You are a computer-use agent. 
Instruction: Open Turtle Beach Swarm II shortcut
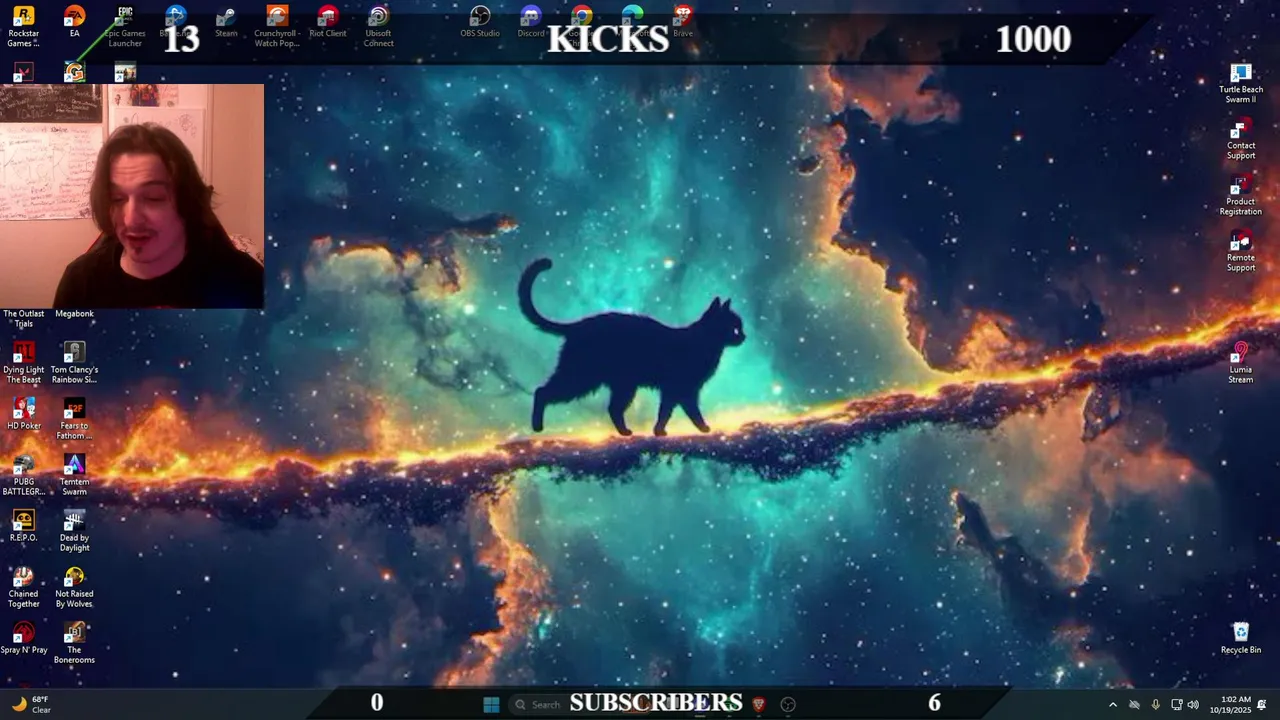click(x=1241, y=83)
